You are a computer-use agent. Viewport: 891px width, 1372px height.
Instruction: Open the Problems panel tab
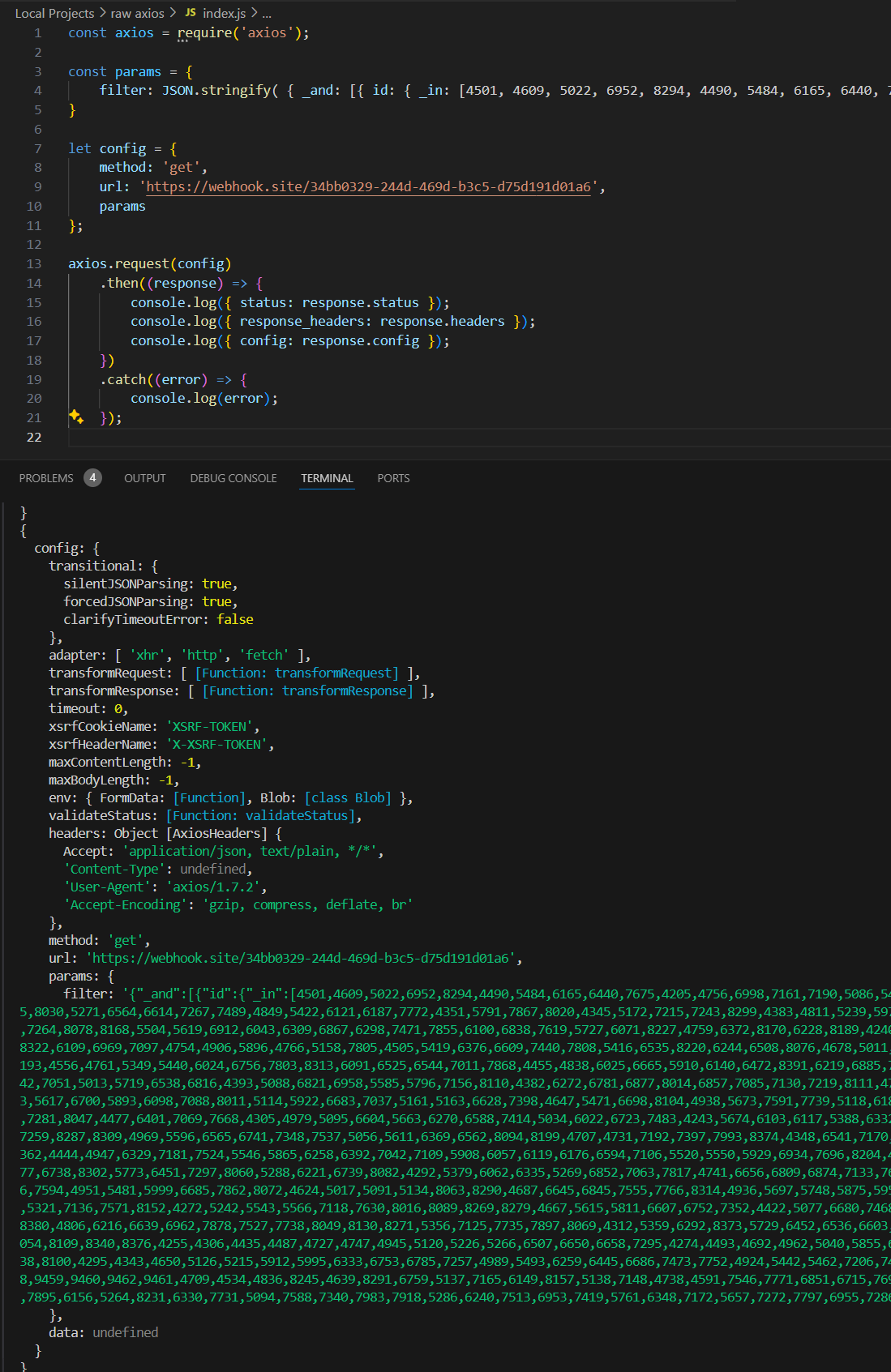tap(46, 478)
